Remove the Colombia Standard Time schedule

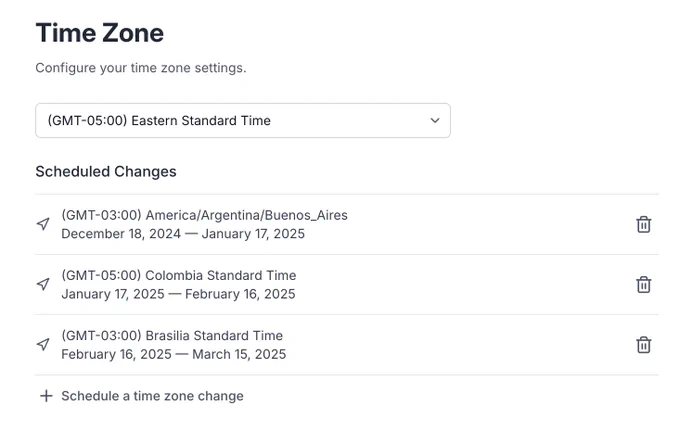644,285
